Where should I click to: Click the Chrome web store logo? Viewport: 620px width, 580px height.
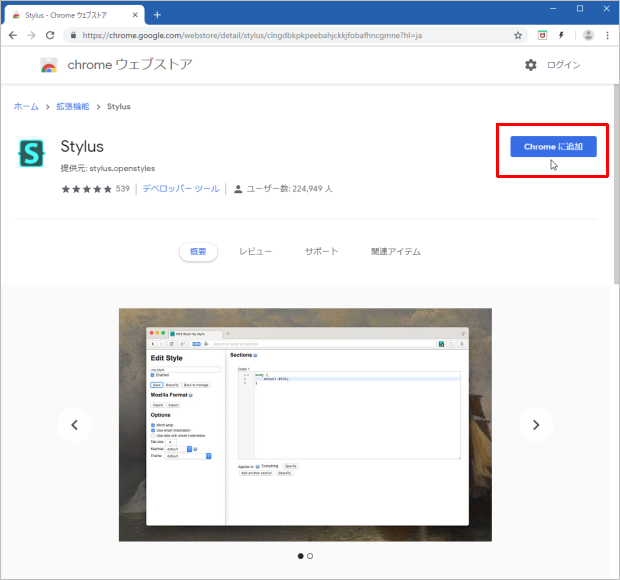point(49,65)
